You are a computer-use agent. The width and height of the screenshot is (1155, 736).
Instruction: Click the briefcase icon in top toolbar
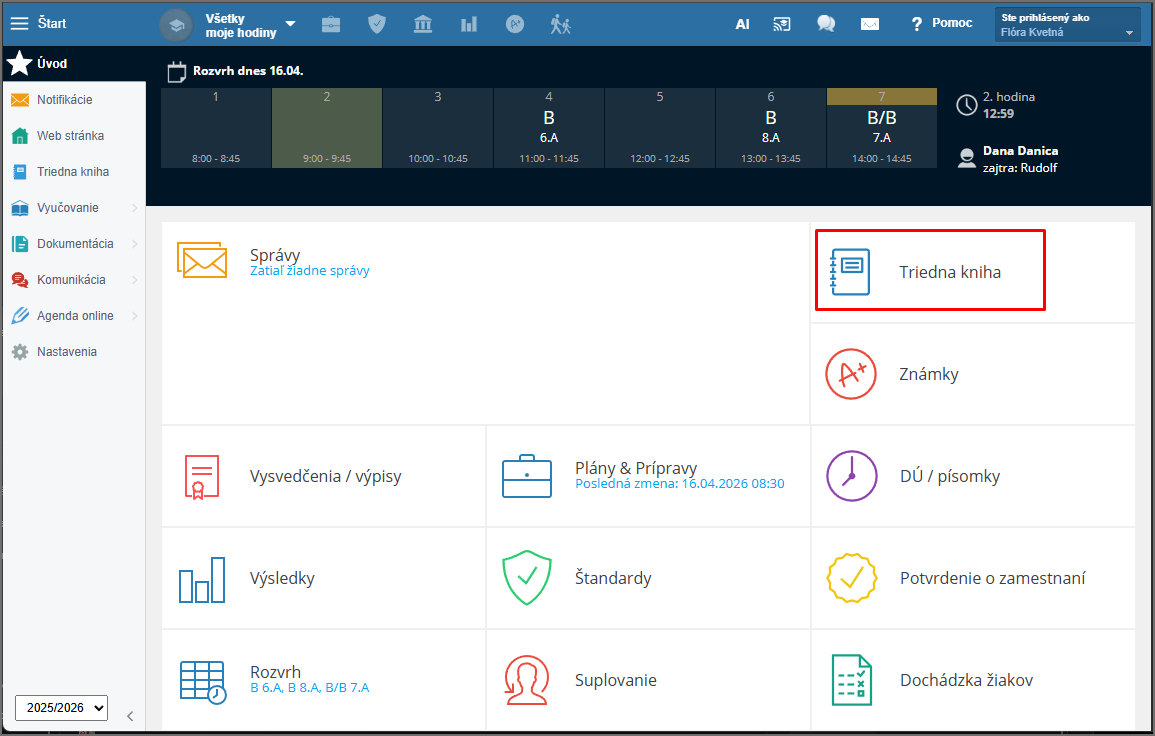[x=330, y=24]
